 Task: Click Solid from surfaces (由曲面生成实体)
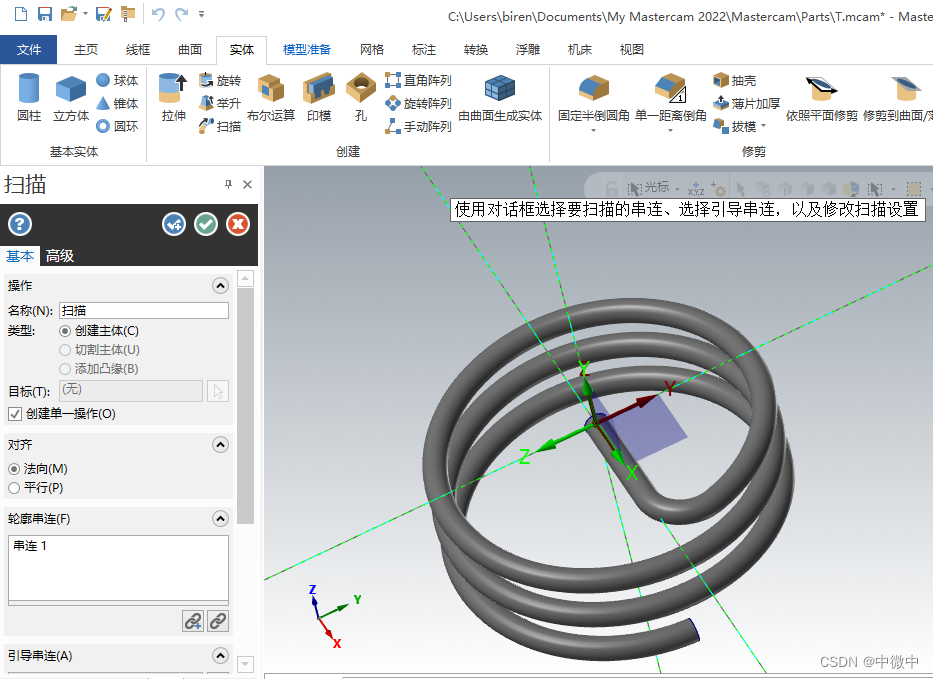click(x=500, y=97)
